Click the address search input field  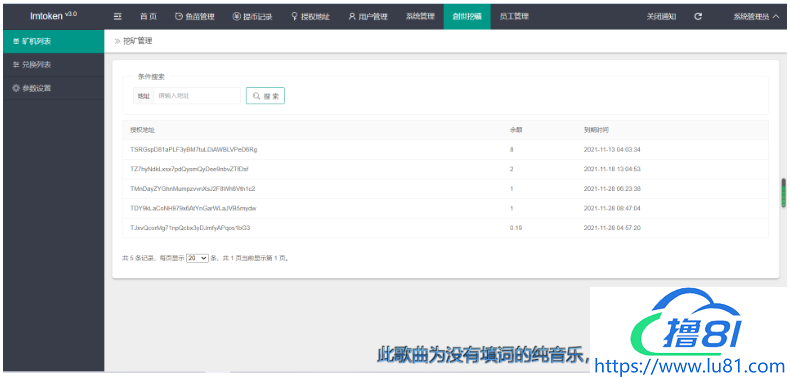[196, 96]
